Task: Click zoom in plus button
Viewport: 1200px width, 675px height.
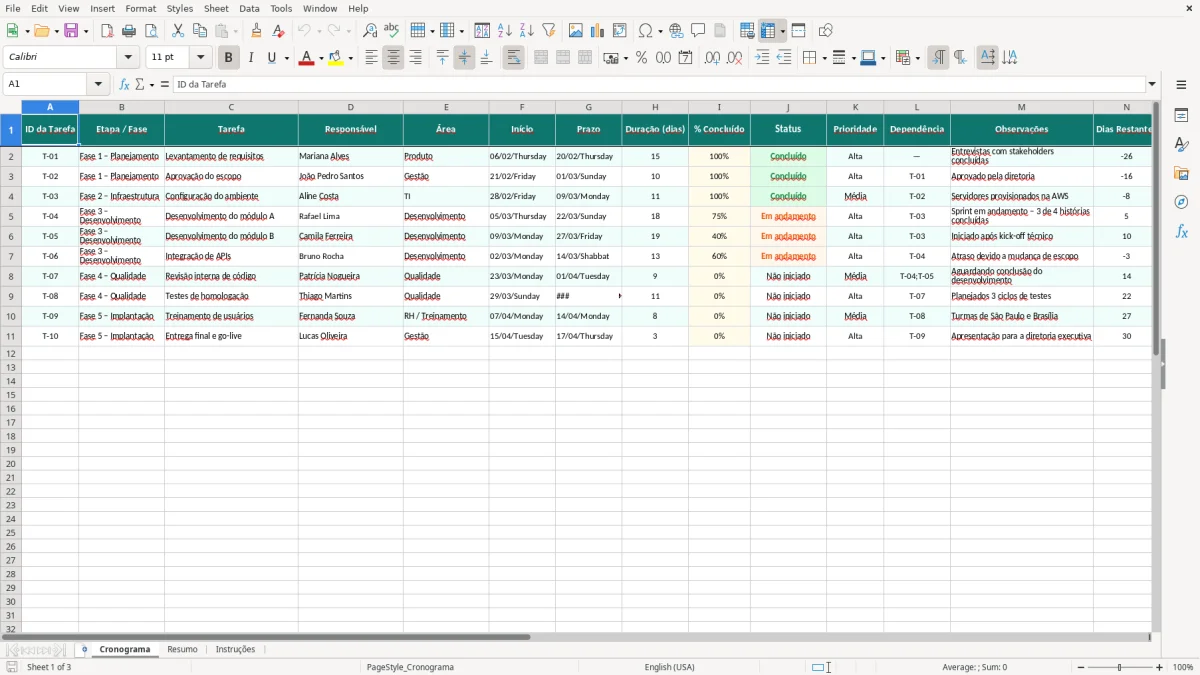Action: (x=1160, y=667)
